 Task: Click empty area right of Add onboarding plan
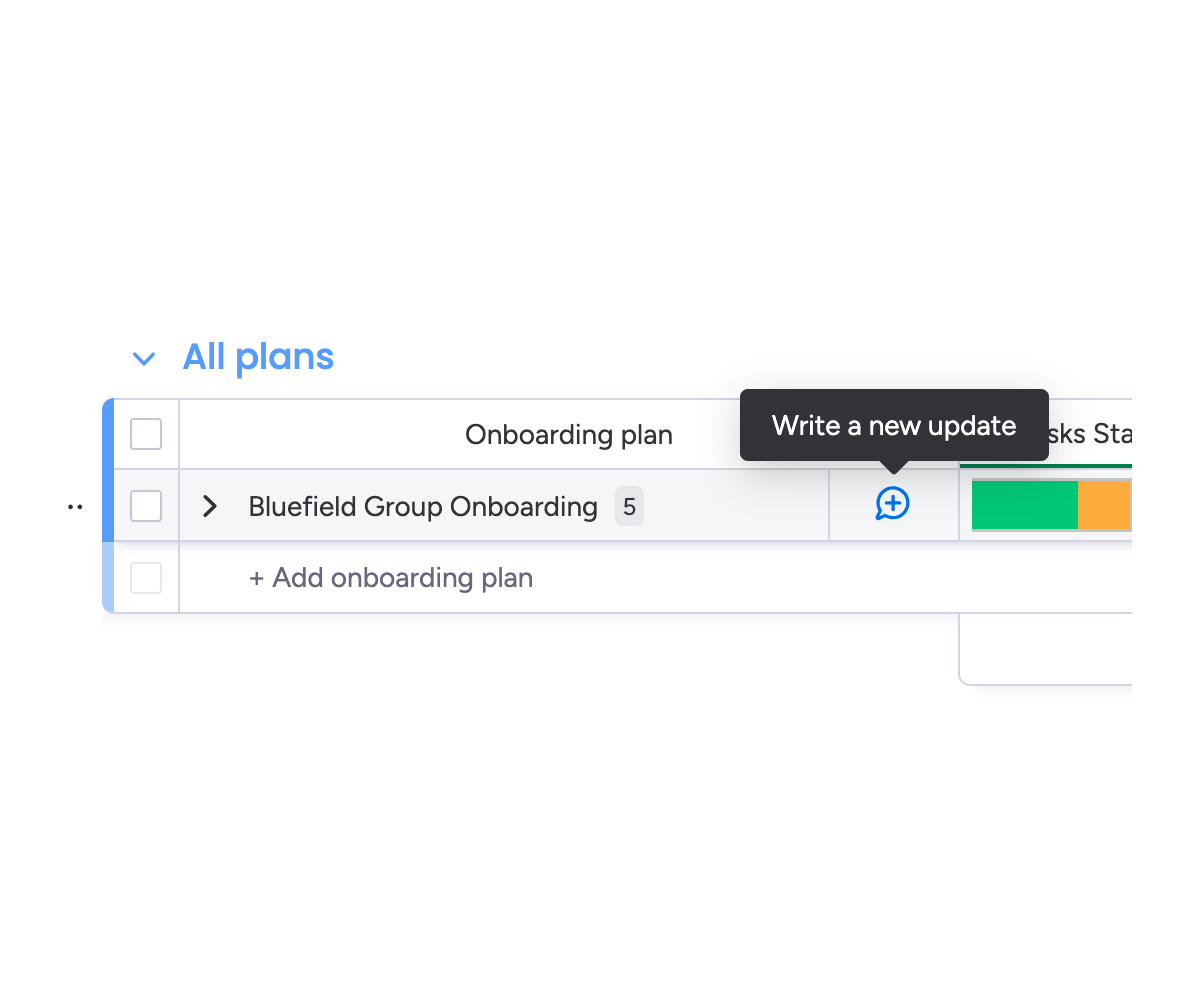800,578
